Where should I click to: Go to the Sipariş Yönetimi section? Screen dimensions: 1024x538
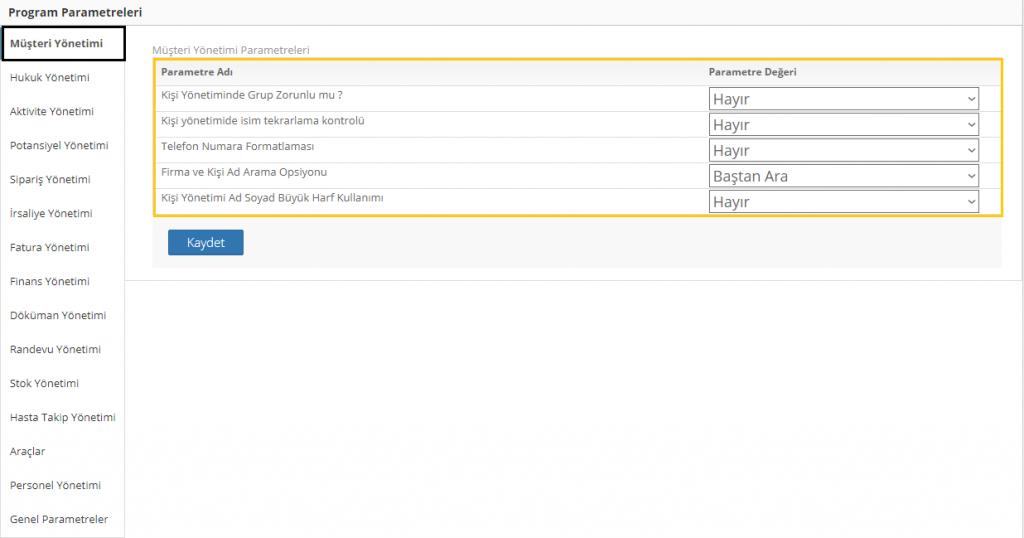tap(50, 179)
